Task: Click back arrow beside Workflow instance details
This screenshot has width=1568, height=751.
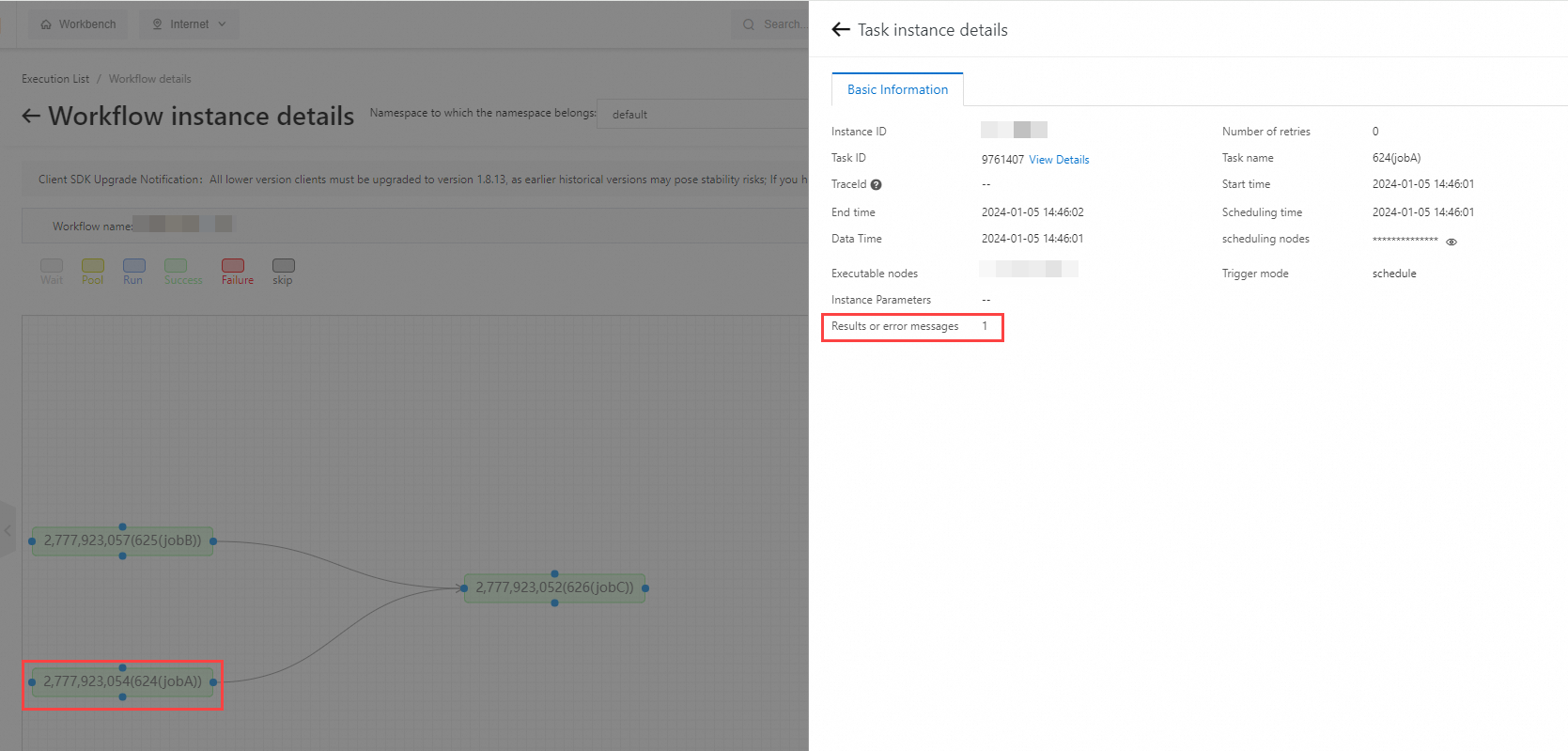Action: tap(31, 116)
